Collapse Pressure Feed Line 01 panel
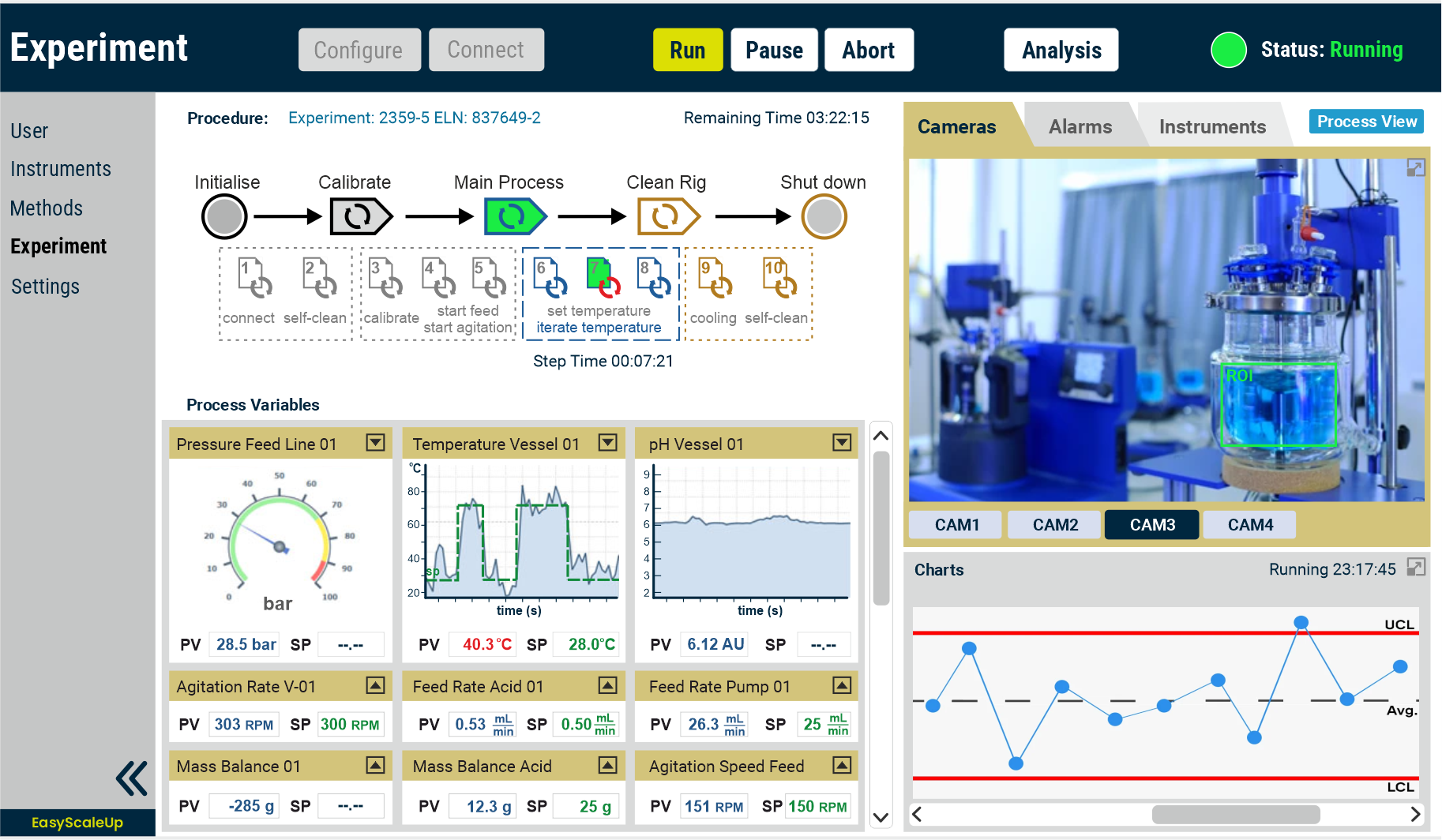 coord(375,443)
